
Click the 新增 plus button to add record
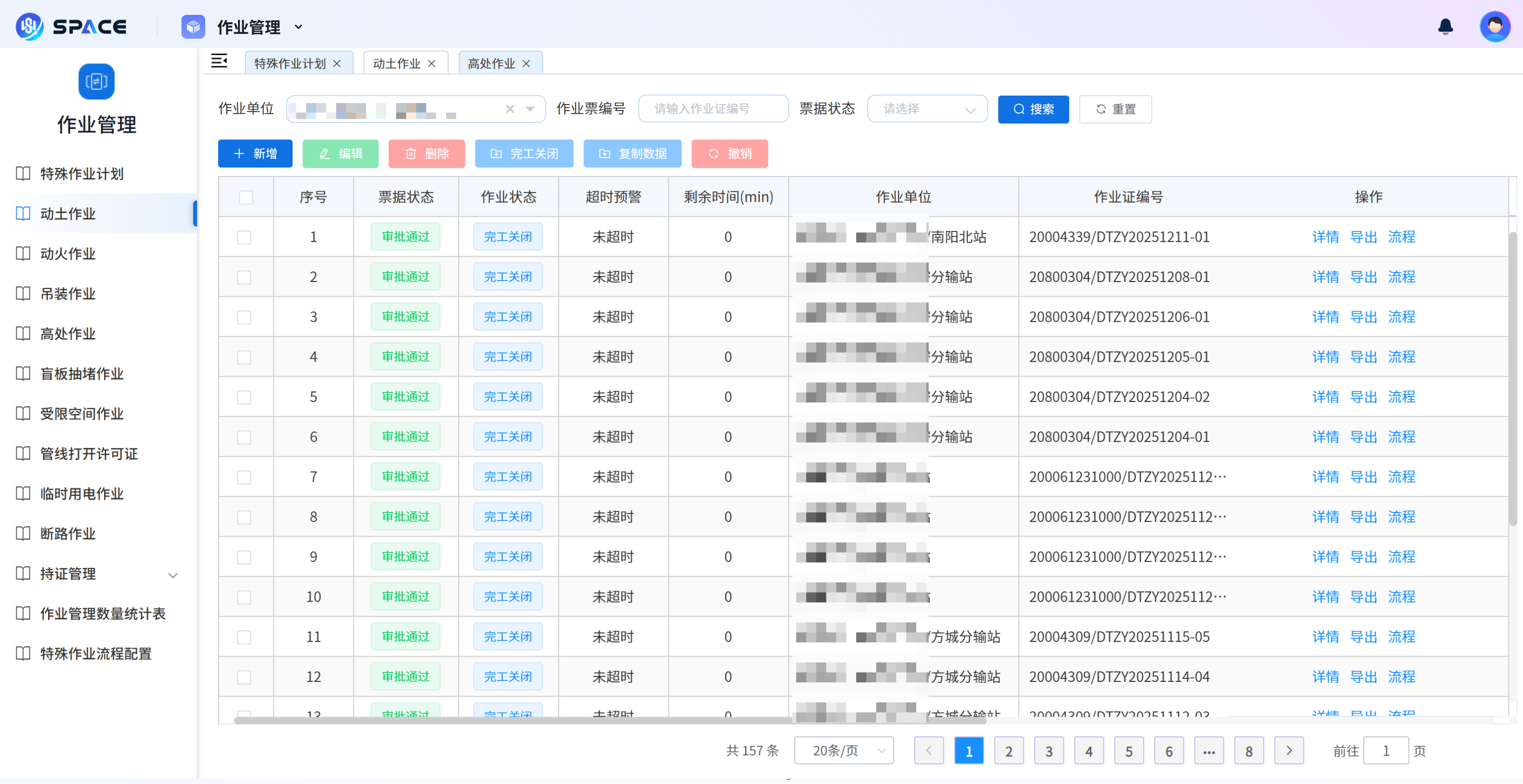tap(255, 154)
